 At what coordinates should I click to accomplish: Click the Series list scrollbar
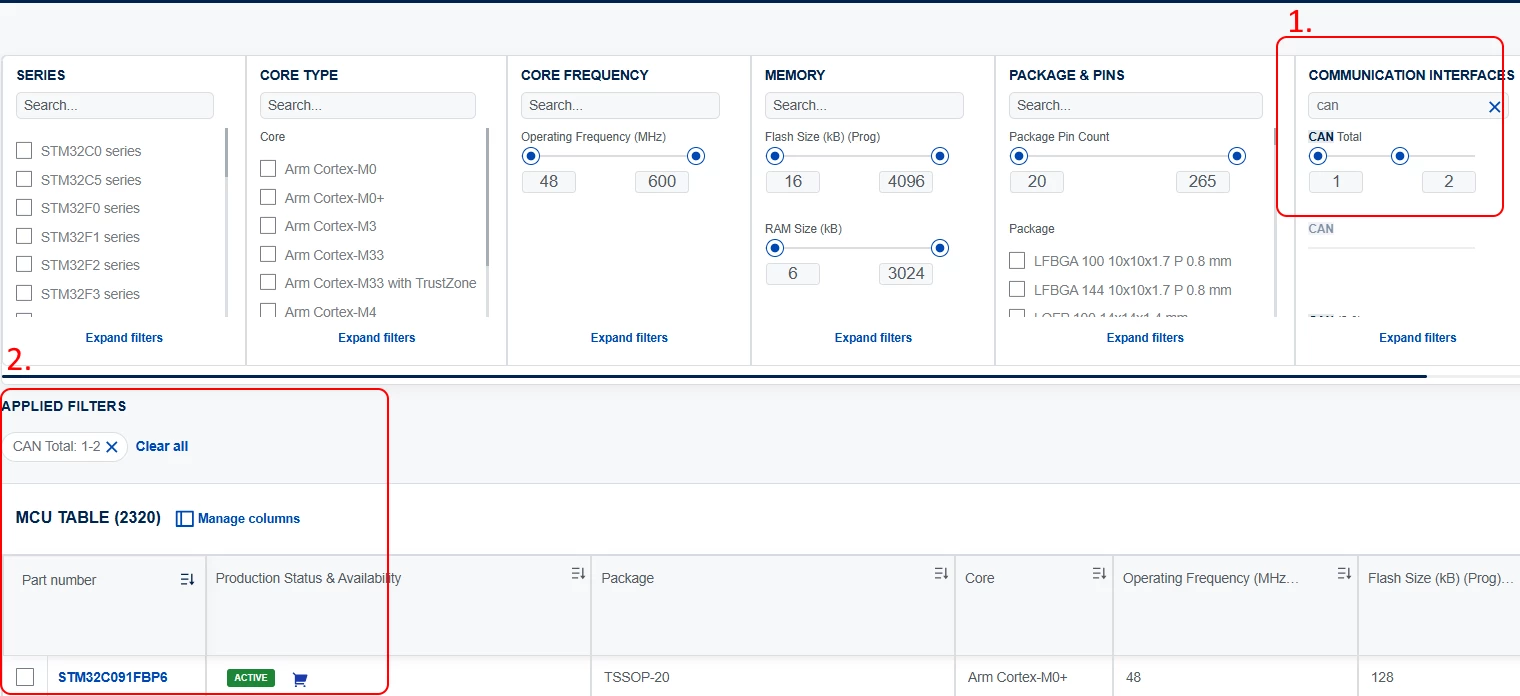coord(227,153)
